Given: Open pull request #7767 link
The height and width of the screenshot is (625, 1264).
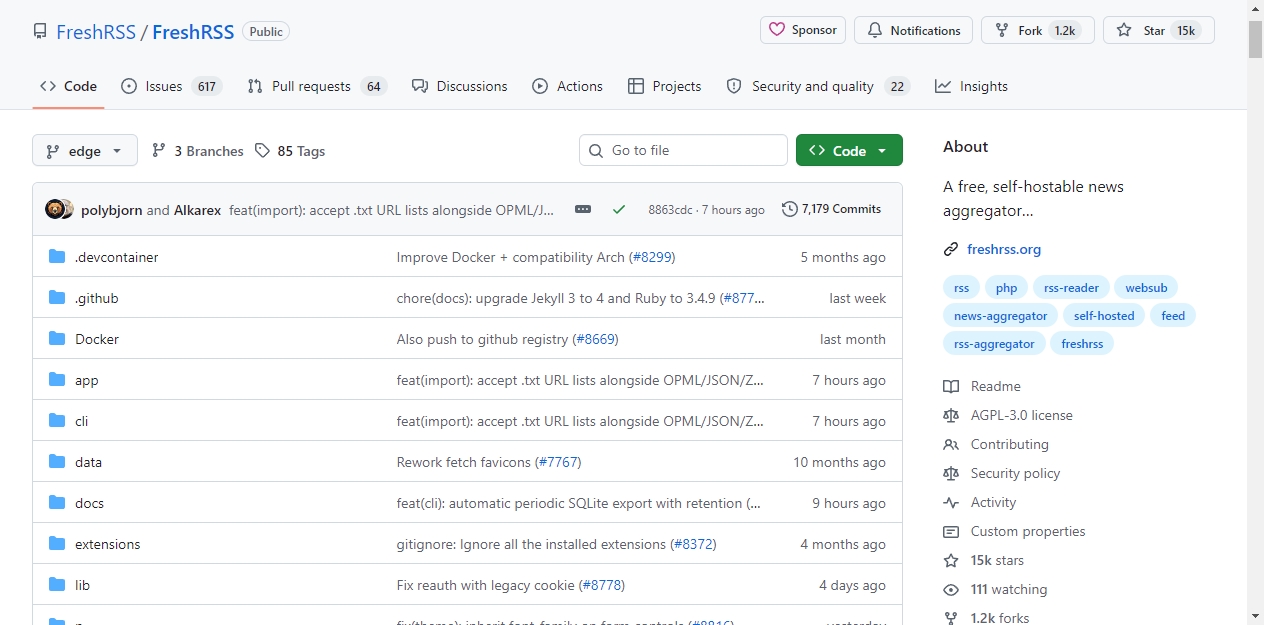Looking at the screenshot, I should [x=558, y=462].
